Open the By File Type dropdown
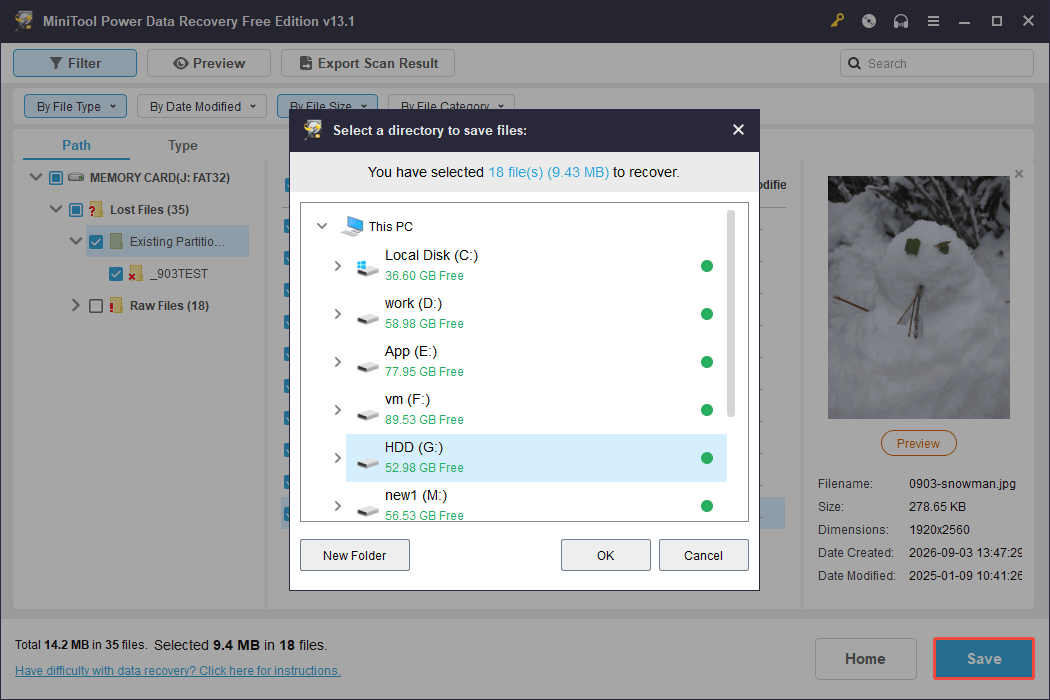The width and height of the screenshot is (1050, 700). point(76,106)
